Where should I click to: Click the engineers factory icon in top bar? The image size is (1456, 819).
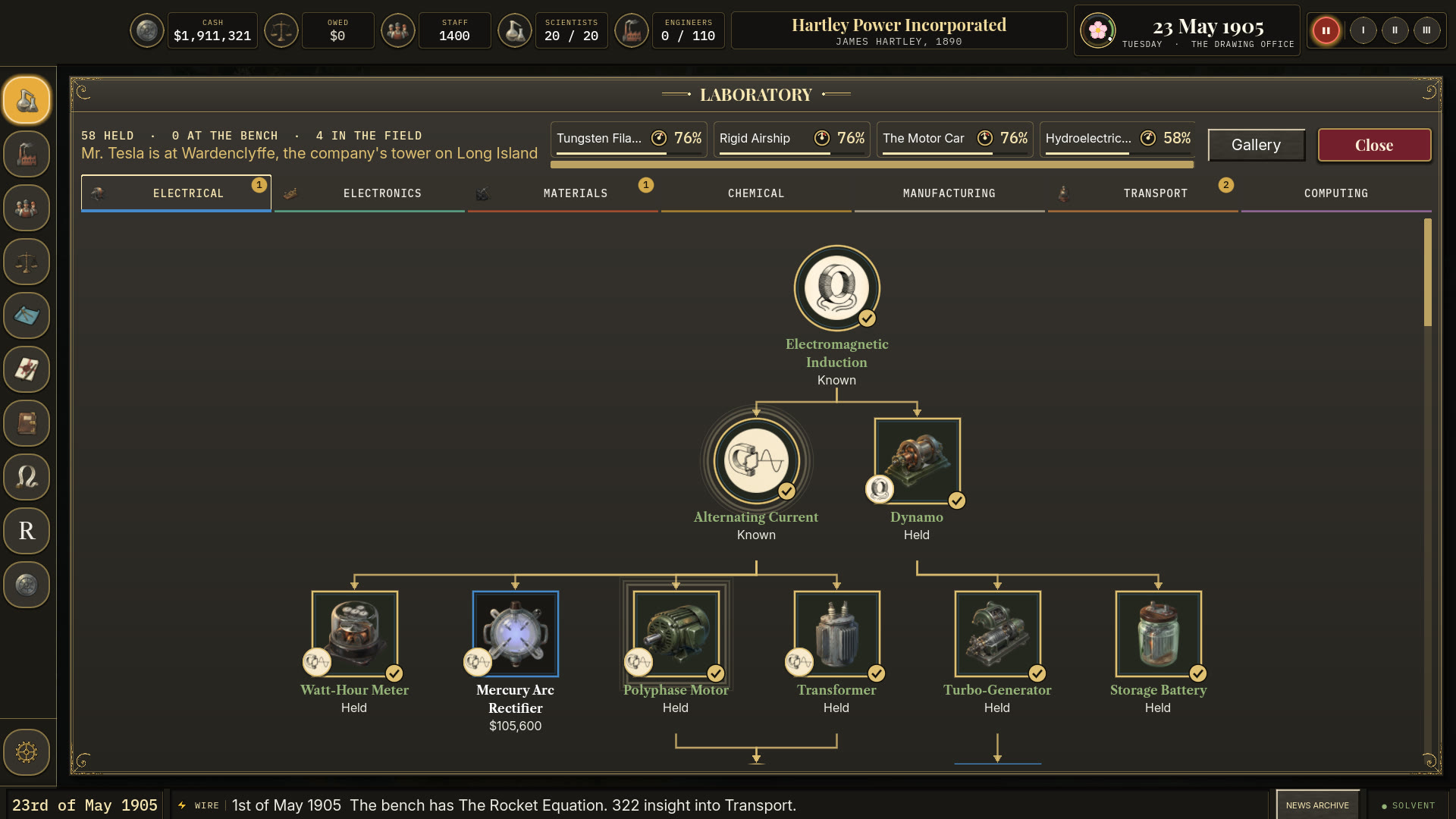632,31
